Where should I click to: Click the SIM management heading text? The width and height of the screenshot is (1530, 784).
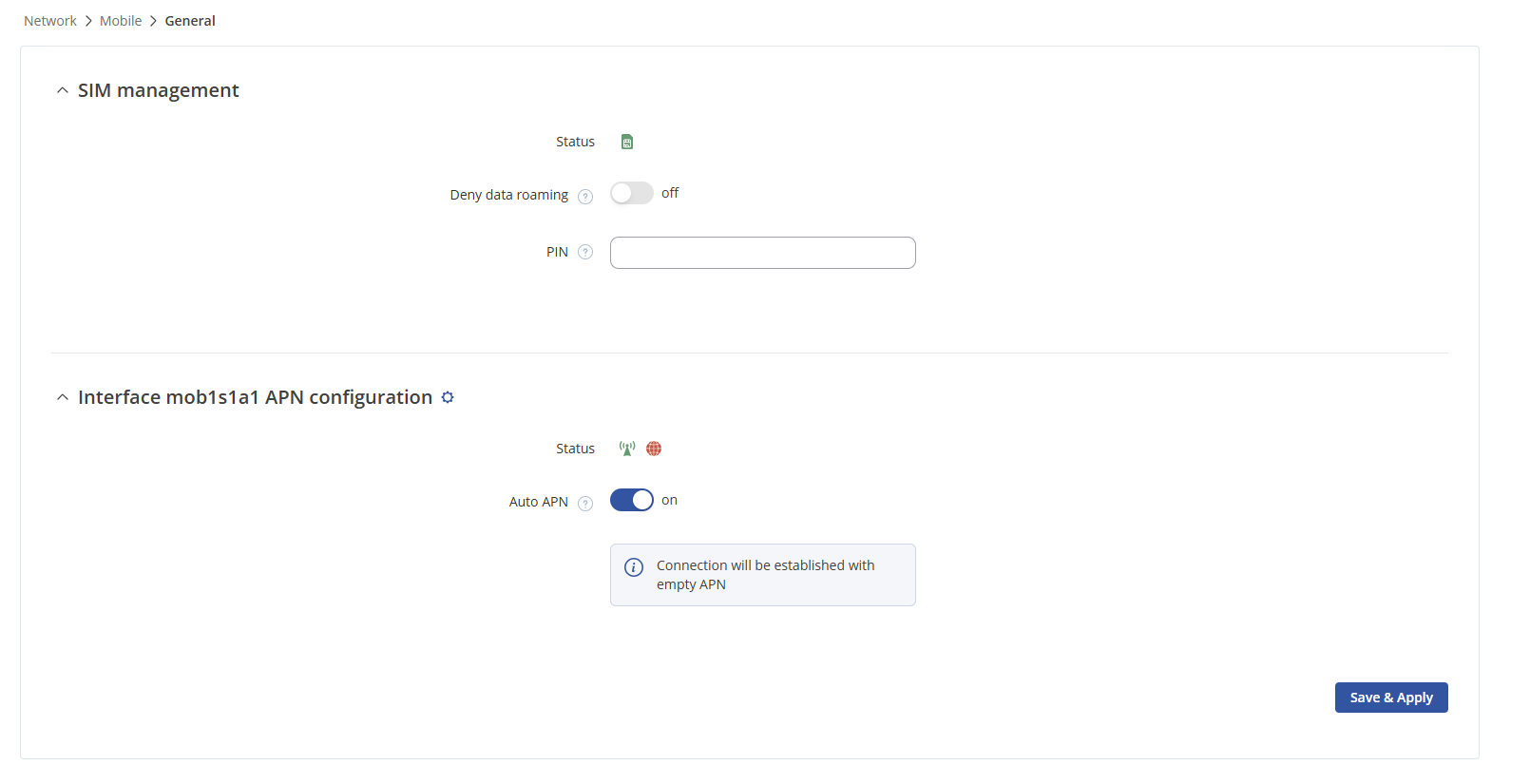click(159, 90)
